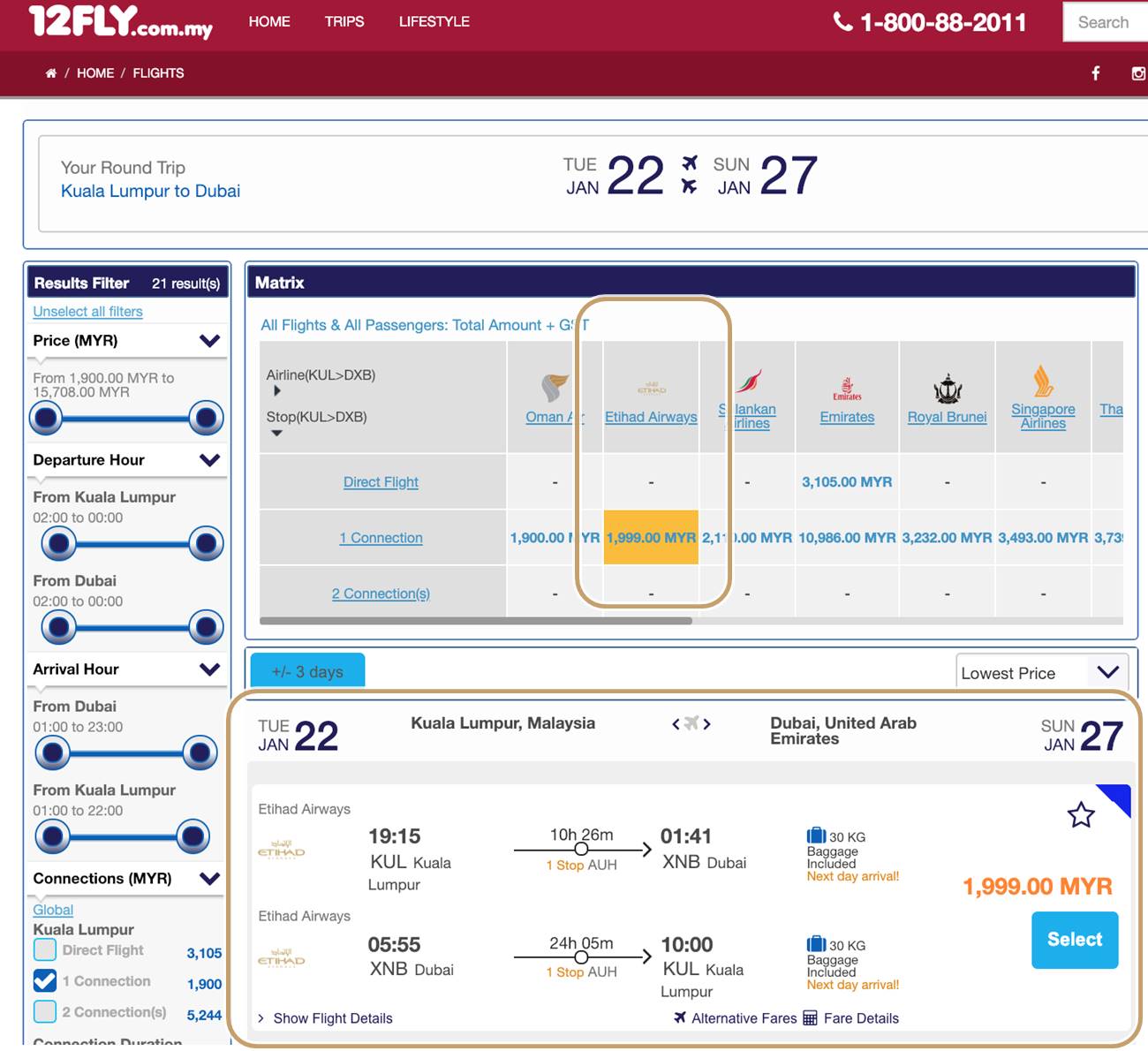Open the Instagram icon in the header
The height and width of the screenshot is (1051, 1148).
pyautogui.click(x=1139, y=73)
